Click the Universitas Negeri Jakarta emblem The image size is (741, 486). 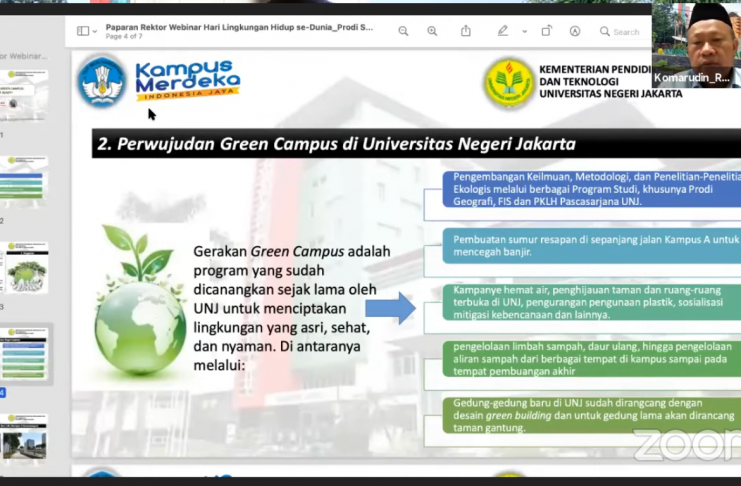(x=509, y=82)
